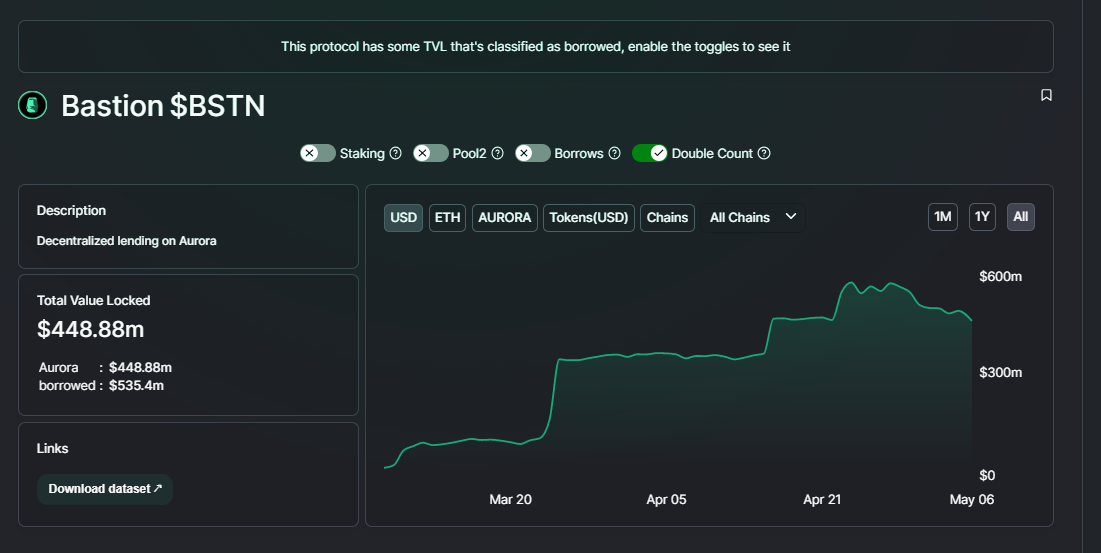Select the USD chart denomination
Image resolution: width=1101 pixels, height=553 pixels.
tap(403, 218)
